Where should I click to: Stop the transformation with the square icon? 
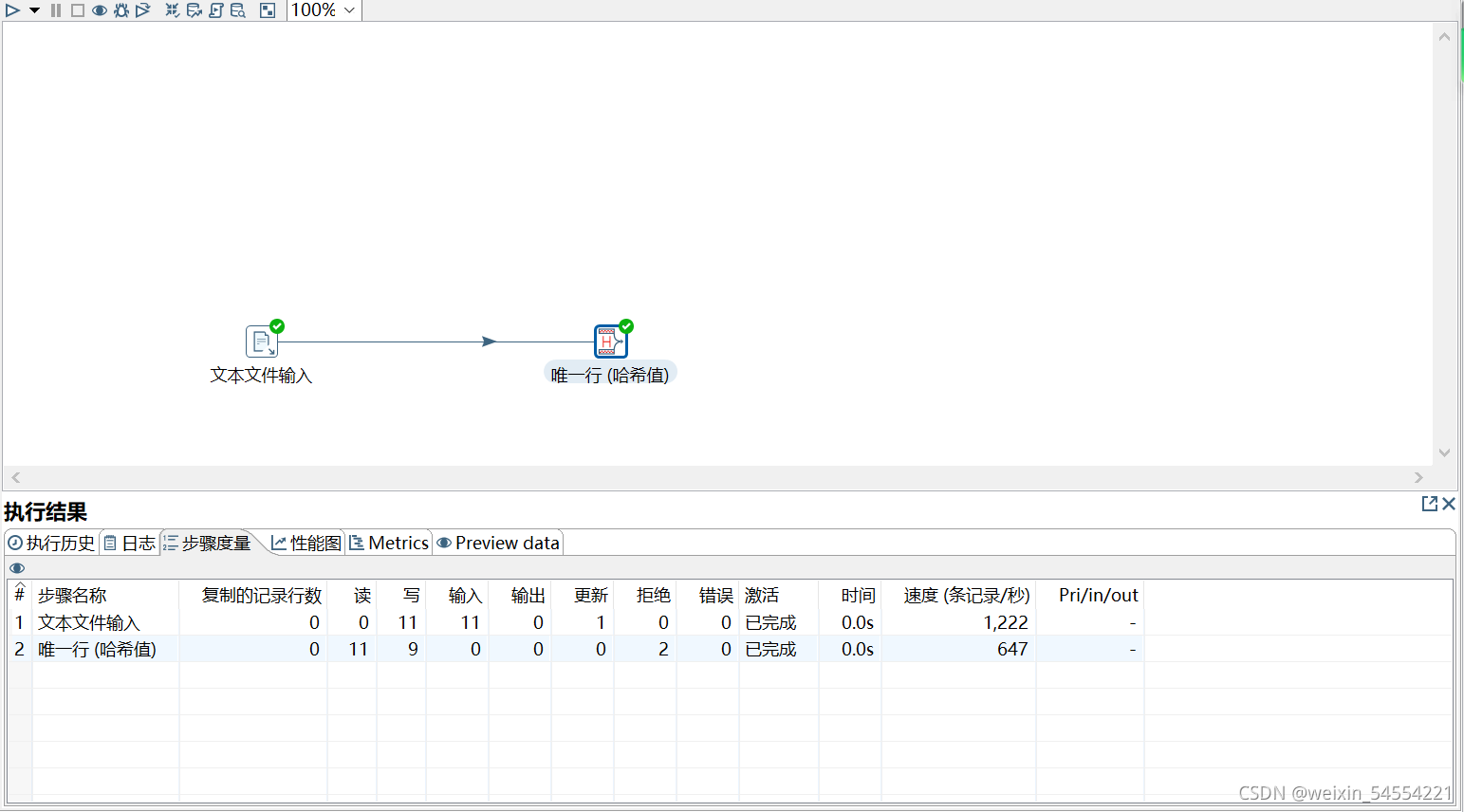coord(78,10)
